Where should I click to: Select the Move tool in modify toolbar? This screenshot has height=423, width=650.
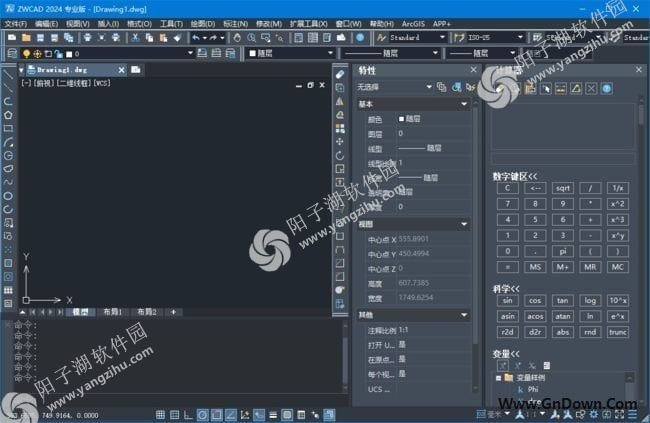click(340, 142)
